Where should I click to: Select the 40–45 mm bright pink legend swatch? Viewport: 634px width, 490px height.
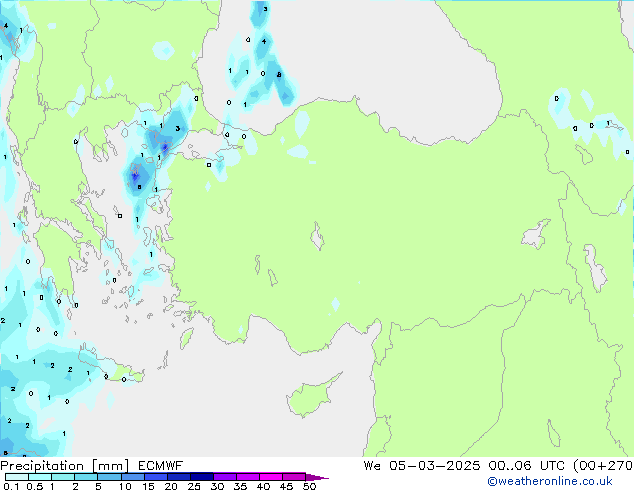click(x=271, y=477)
